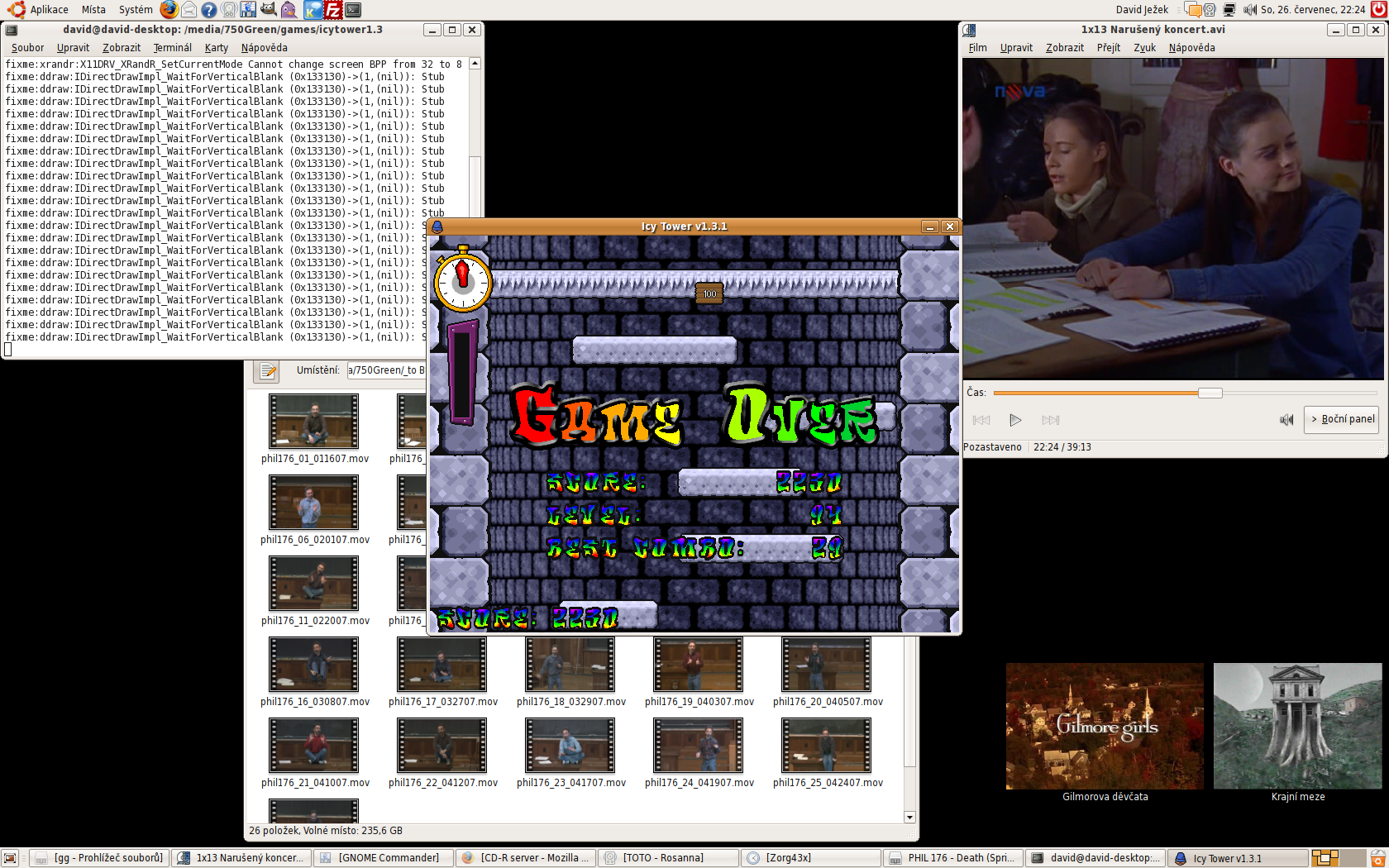Screen dimensions: 1389x868
Task: Click David Ježek user switcher
Action: pos(1142,10)
